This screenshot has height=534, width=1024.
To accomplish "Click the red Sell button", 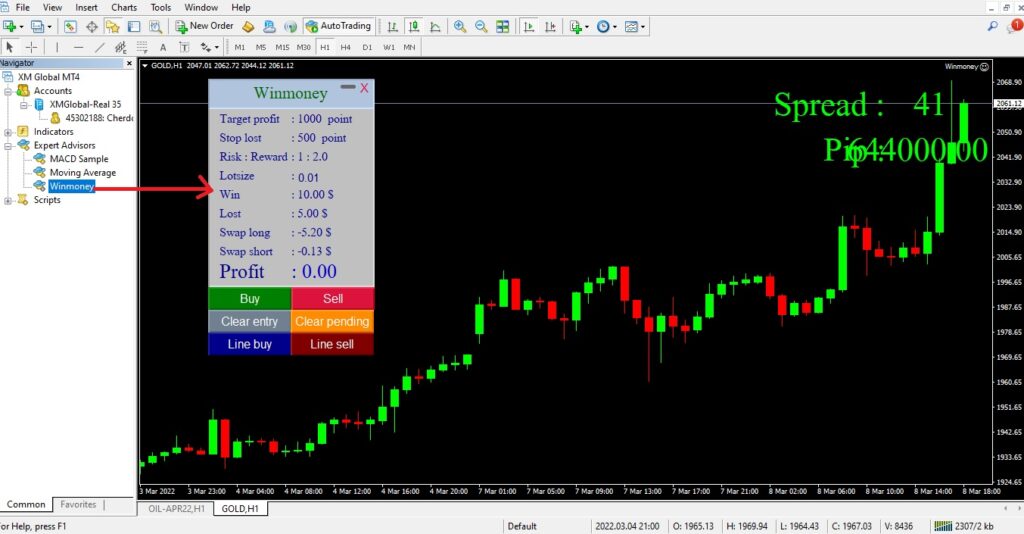I will tap(332, 298).
